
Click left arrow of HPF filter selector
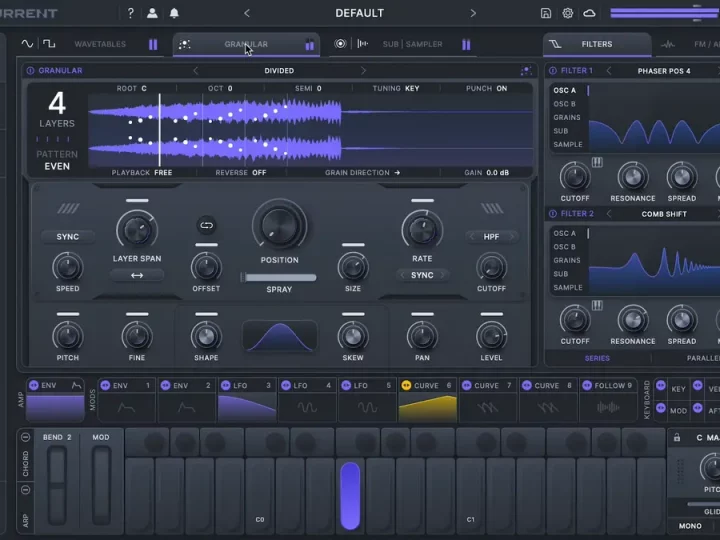point(472,236)
